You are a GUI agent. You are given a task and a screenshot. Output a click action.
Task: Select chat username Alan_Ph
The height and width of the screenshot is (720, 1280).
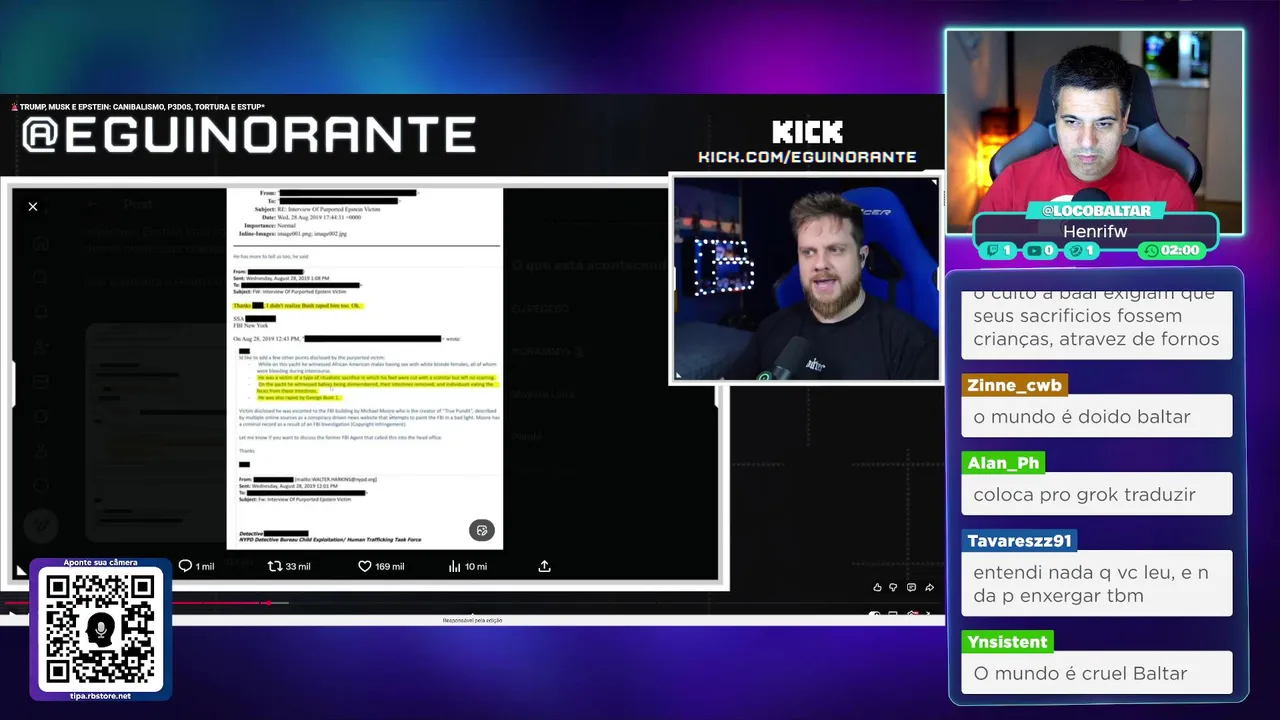tap(1004, 463)
